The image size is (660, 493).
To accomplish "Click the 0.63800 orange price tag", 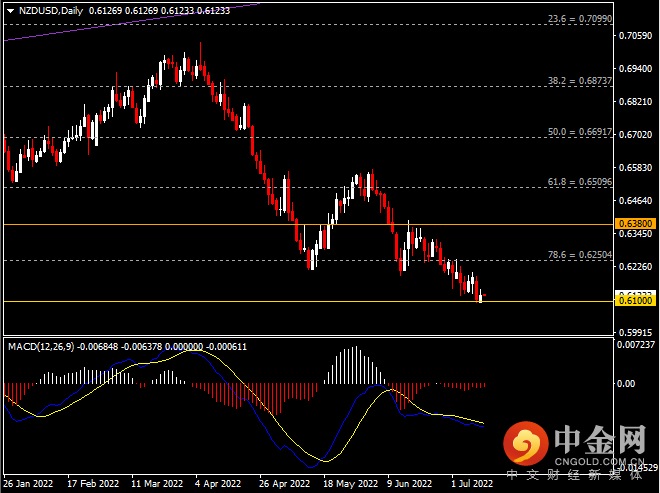I will tap(636, 224).
